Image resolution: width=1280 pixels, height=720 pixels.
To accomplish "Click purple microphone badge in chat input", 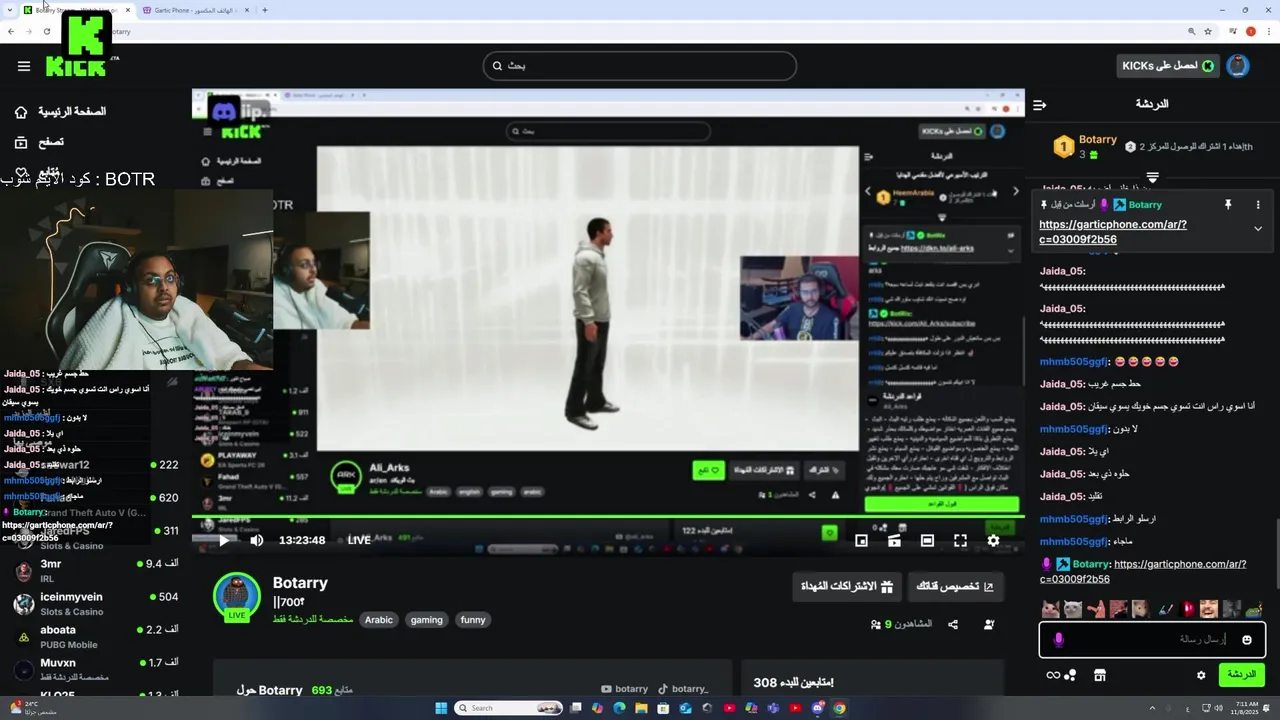I will 1059,640.
